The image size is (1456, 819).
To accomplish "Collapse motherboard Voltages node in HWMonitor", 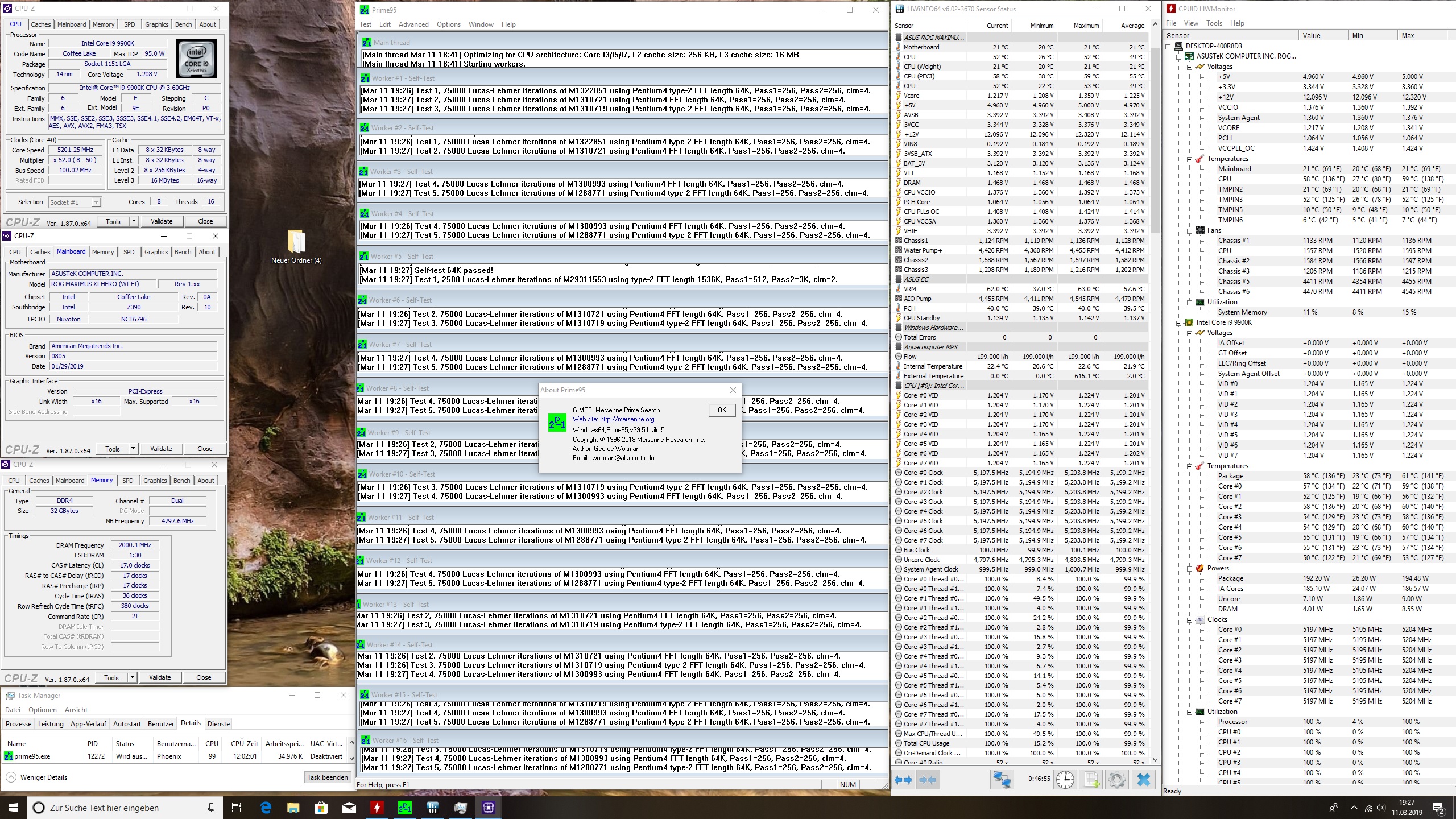I will click(x=1189, y=67).
